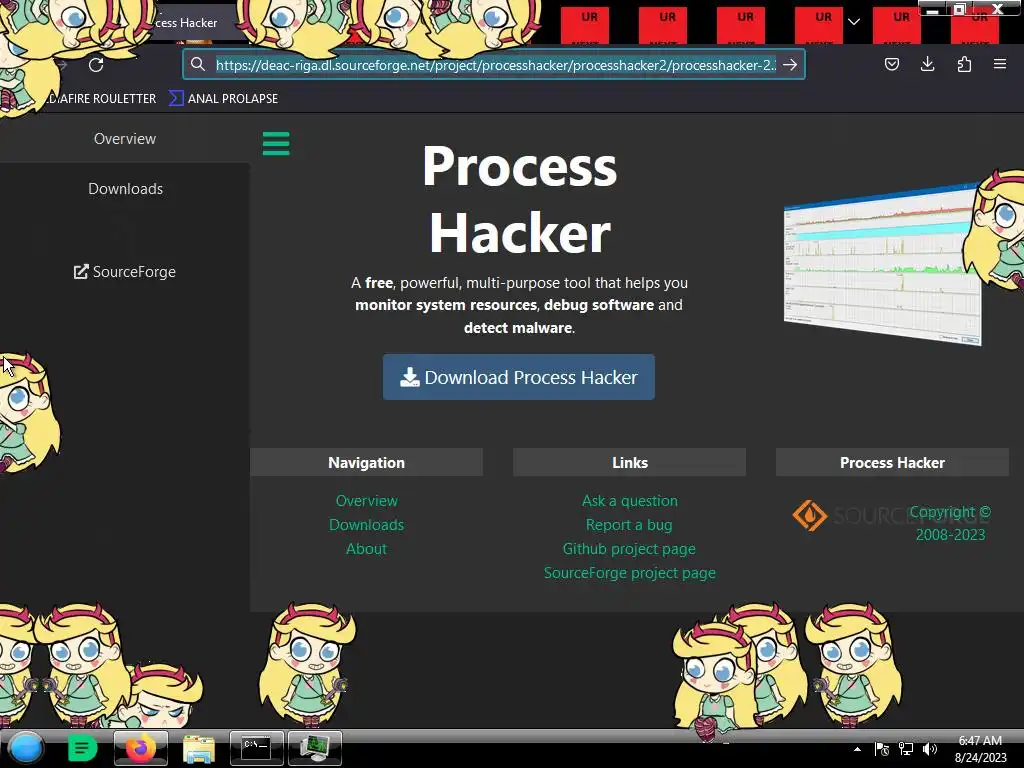Open the system monitor taskbar icon
Image resolution: width=1024 pixels, height=768 pixels.
pos(315,748)
